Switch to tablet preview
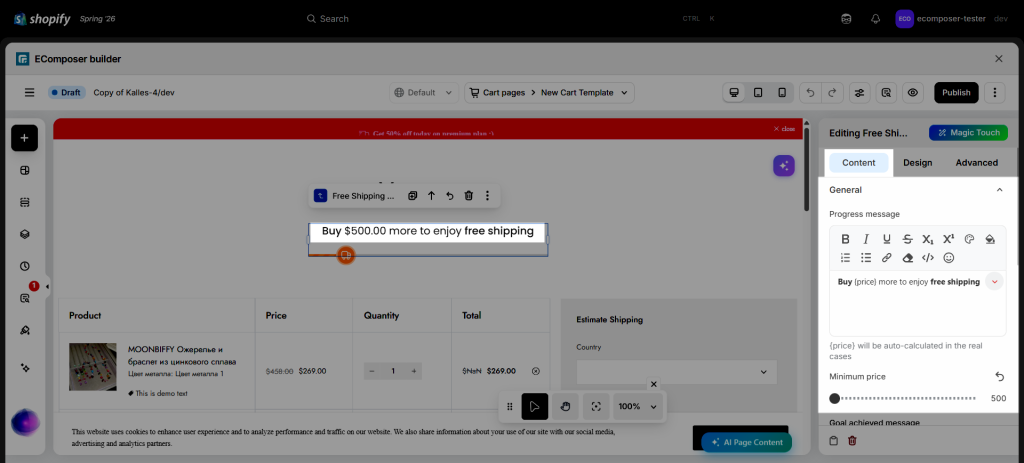 click(758, 93)
